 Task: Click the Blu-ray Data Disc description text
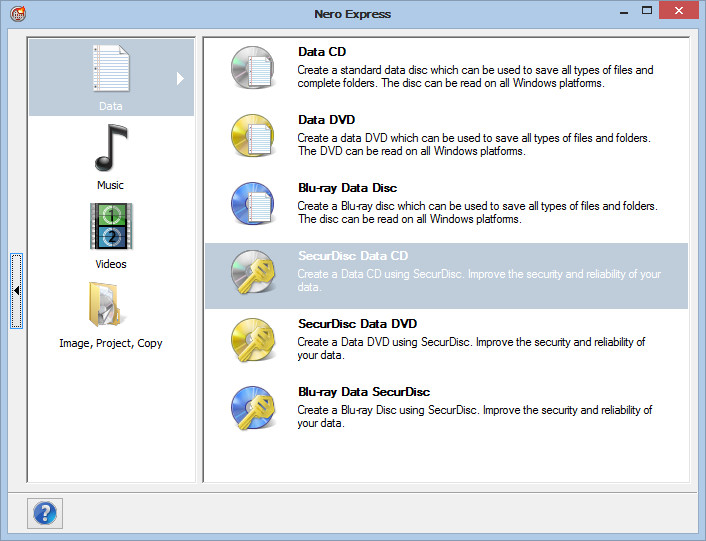point(477,212)
